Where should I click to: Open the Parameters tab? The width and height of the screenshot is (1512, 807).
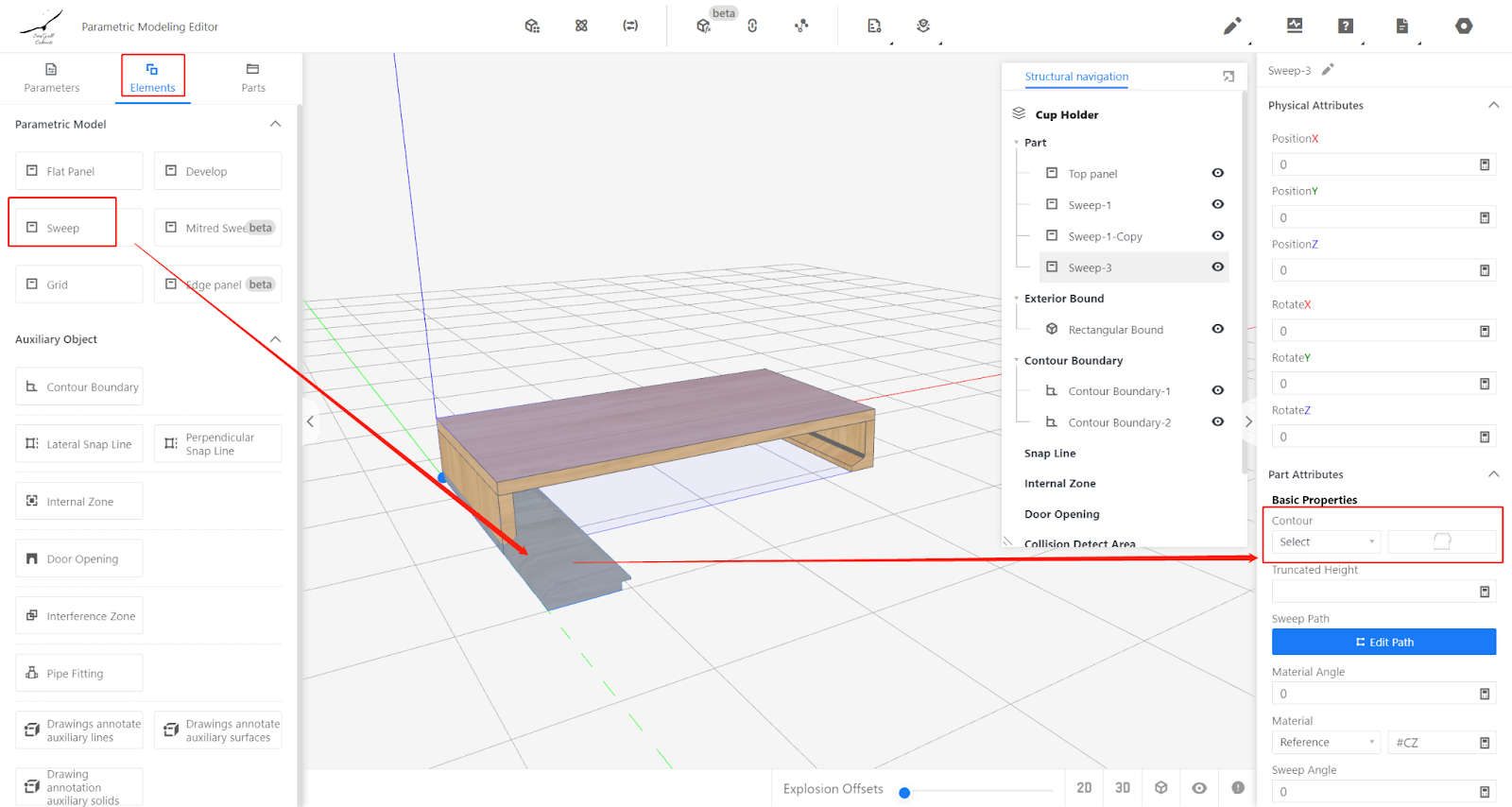[x=52, y=77]
